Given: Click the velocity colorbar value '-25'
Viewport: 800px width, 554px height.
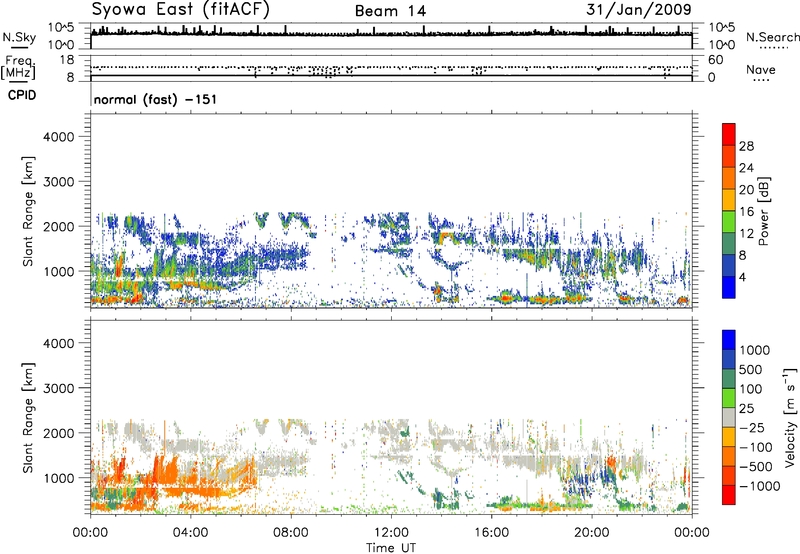Looking at the screenshot, I should [x=752, y=427].
